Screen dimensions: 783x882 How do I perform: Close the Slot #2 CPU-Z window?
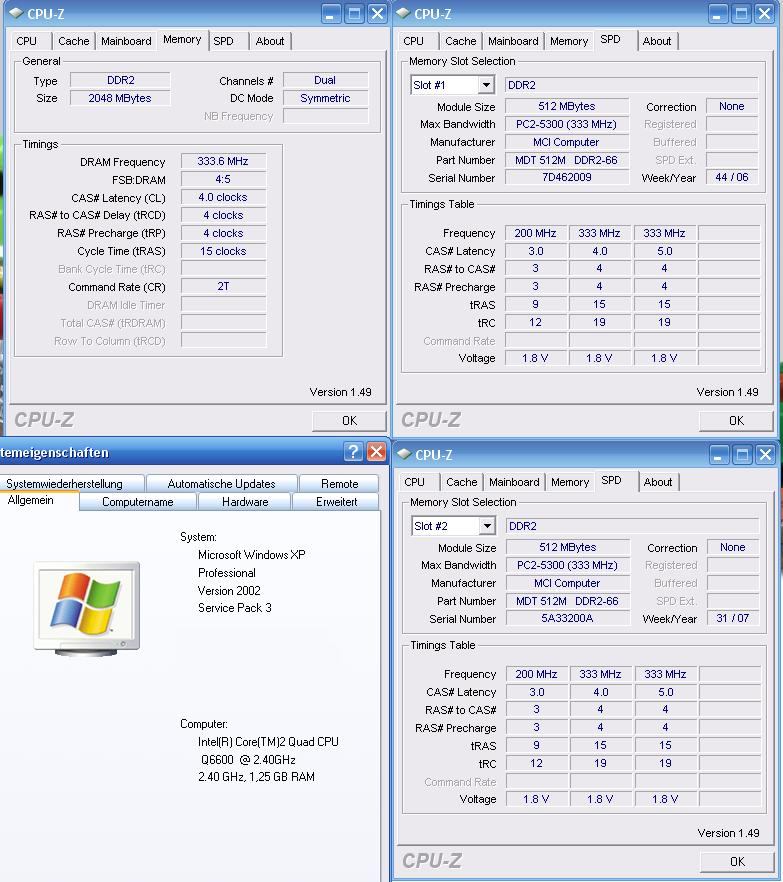(x=766, y=454)
